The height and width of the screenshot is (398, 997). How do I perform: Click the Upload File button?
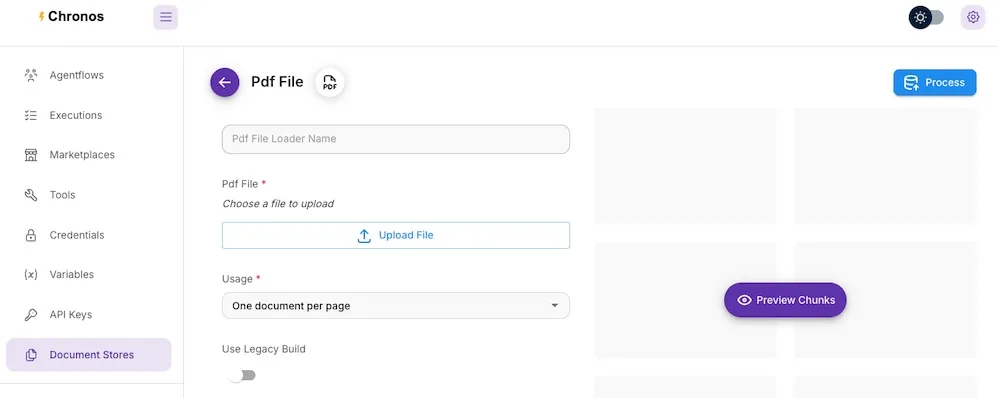(395, 235)
